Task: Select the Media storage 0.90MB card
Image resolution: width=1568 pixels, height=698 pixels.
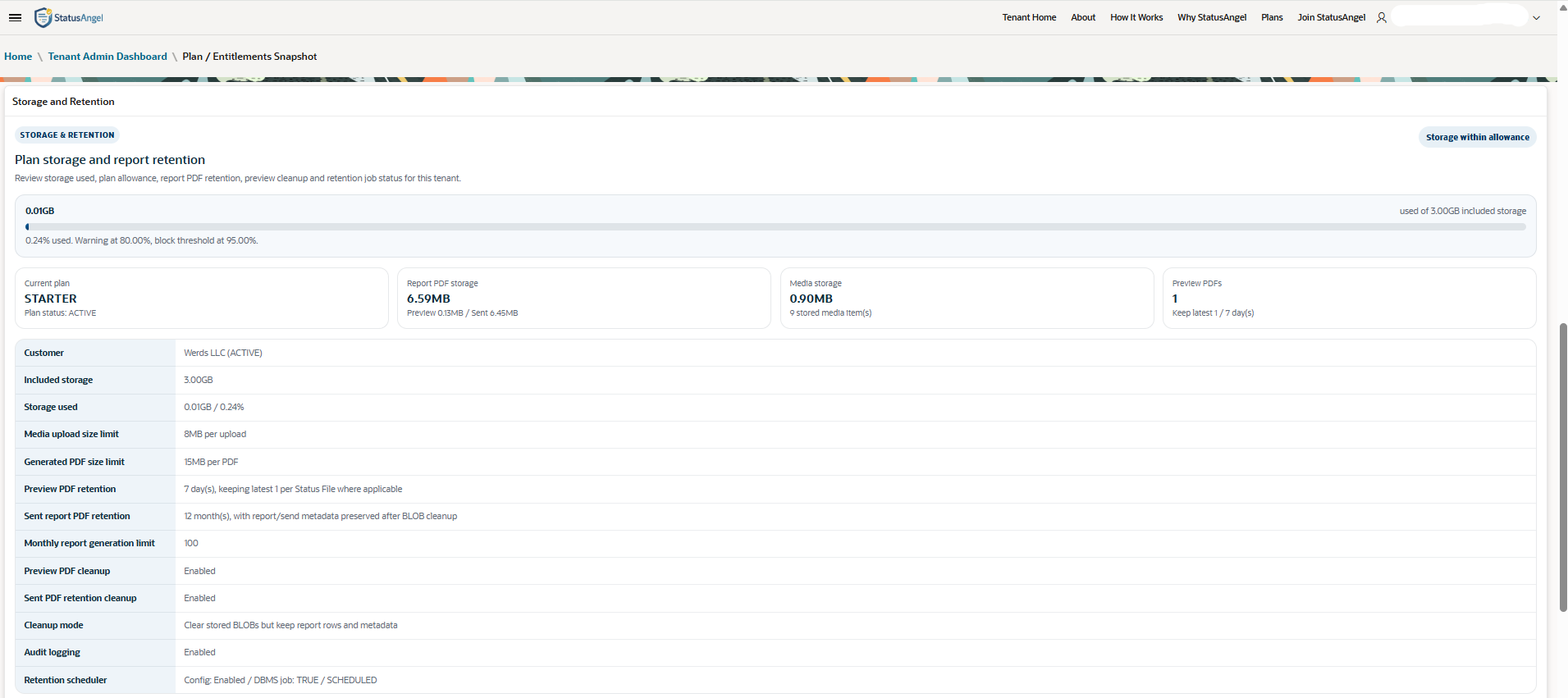Action: [967, 298]
